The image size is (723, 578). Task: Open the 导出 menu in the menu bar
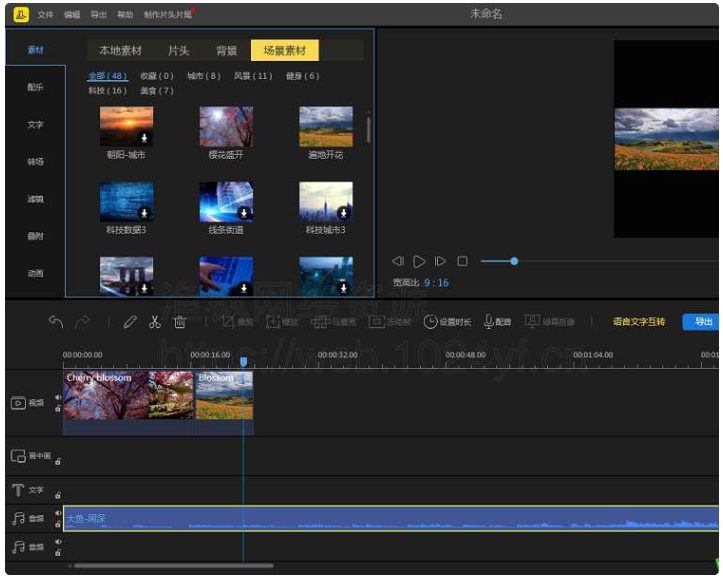pos(98,15)
